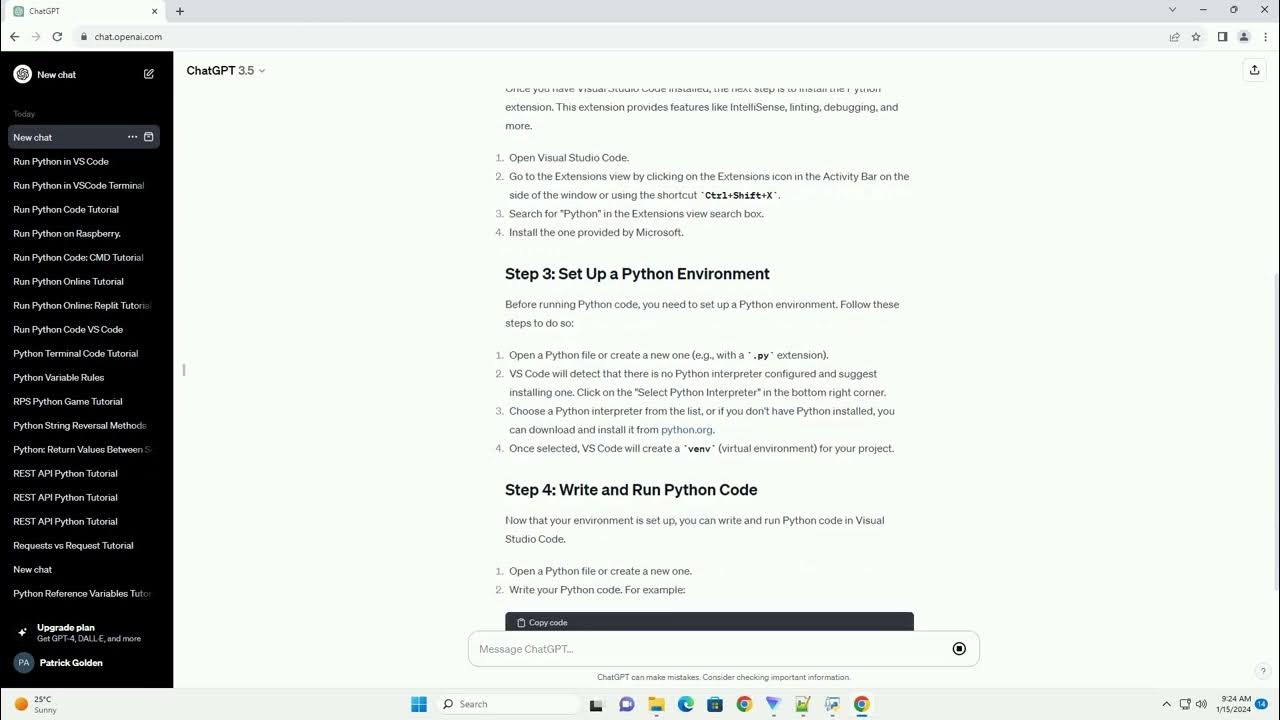The image size is (1280, 720).
Task: Open the Python String Reversal Methods chat
Action: point(84,425)
